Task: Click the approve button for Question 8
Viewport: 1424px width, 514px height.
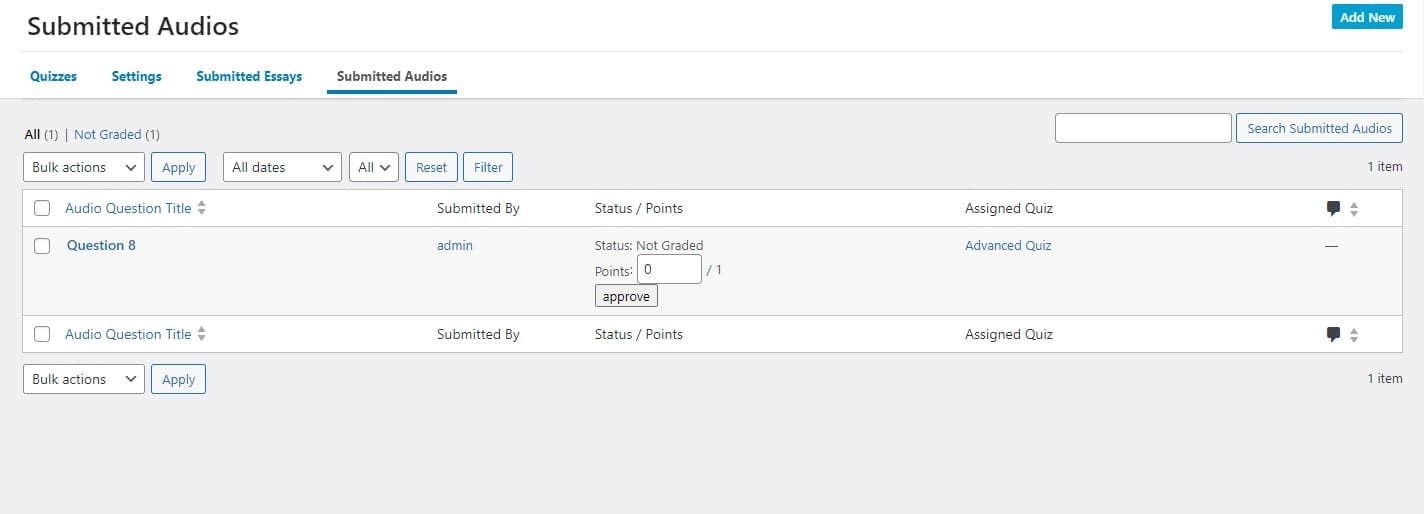Action: coord(626,296)
